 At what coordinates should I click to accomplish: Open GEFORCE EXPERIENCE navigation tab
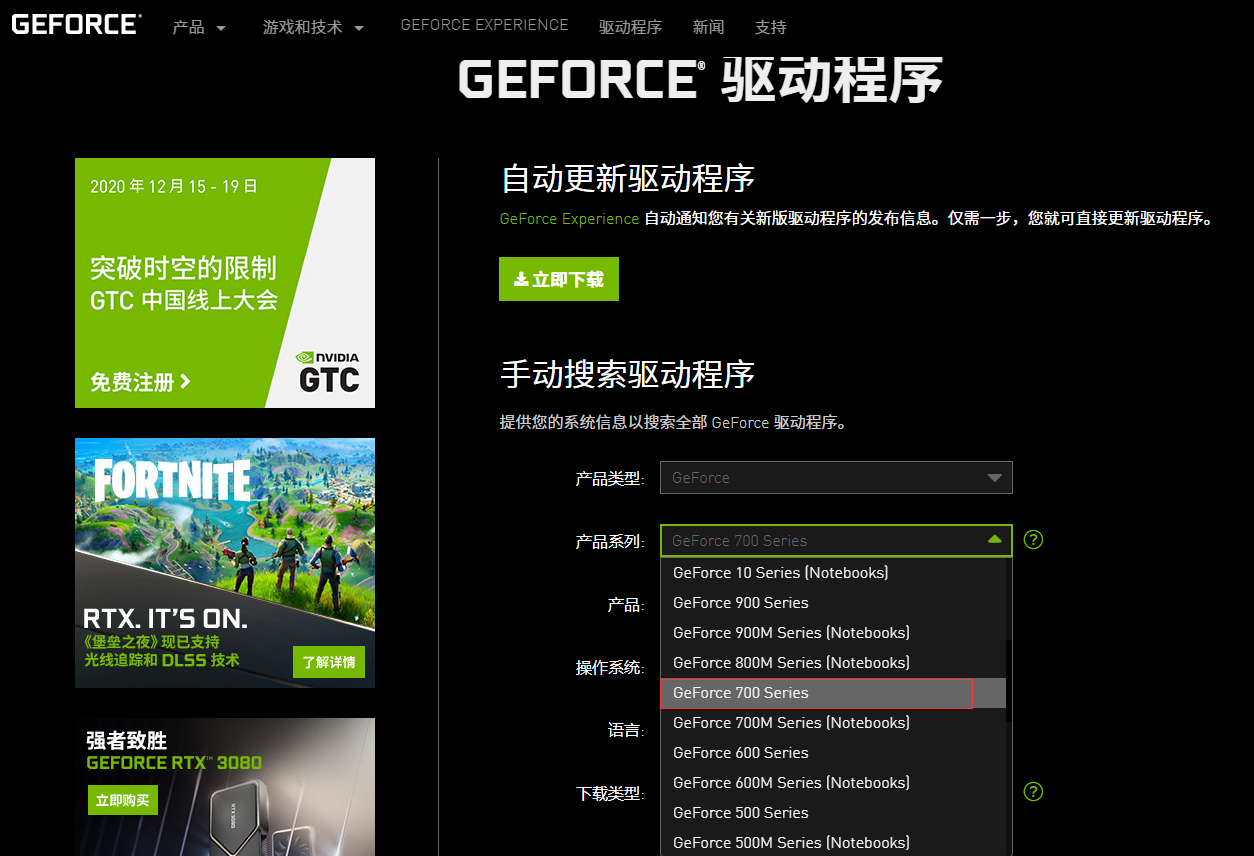pos(484,25)
